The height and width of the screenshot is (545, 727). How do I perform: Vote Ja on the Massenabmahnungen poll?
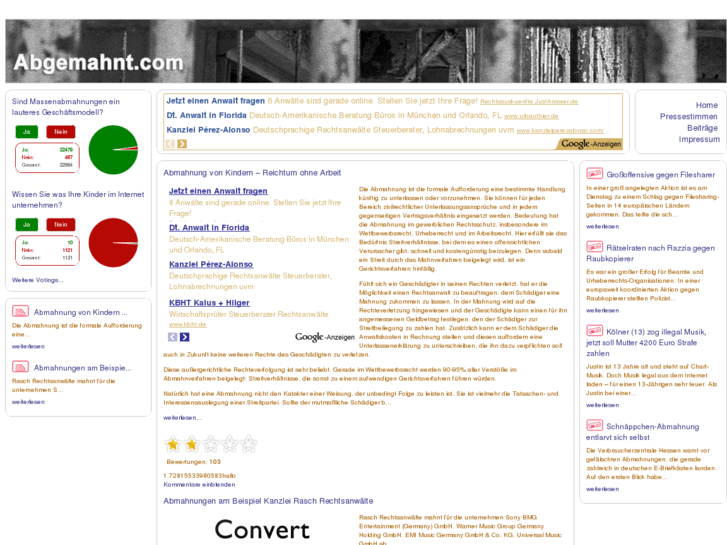coord(26,132)
